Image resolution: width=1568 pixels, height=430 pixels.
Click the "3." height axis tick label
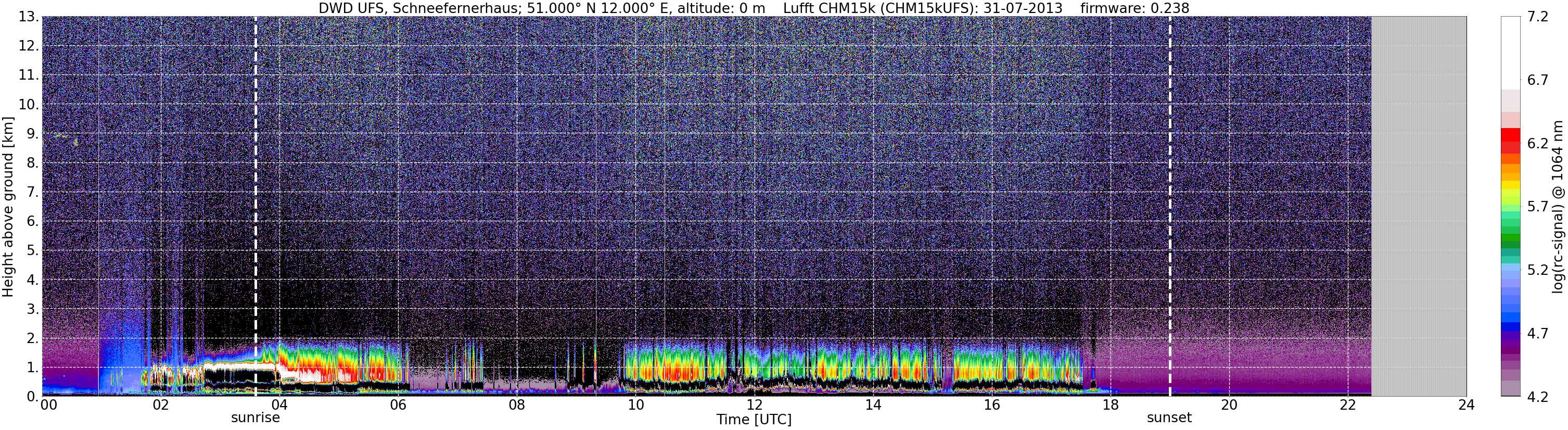(32, 309)
